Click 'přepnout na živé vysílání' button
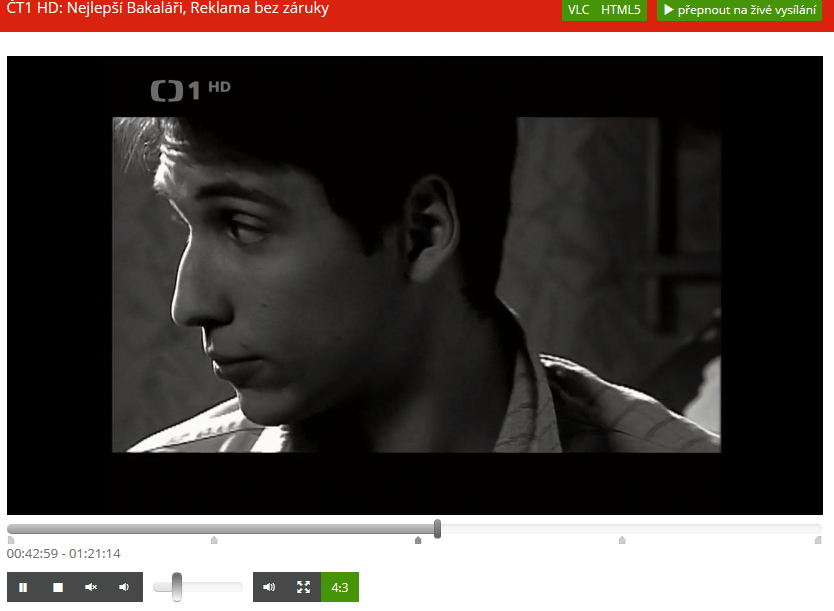Screen dimensions: 834x611 pos(739,10)
